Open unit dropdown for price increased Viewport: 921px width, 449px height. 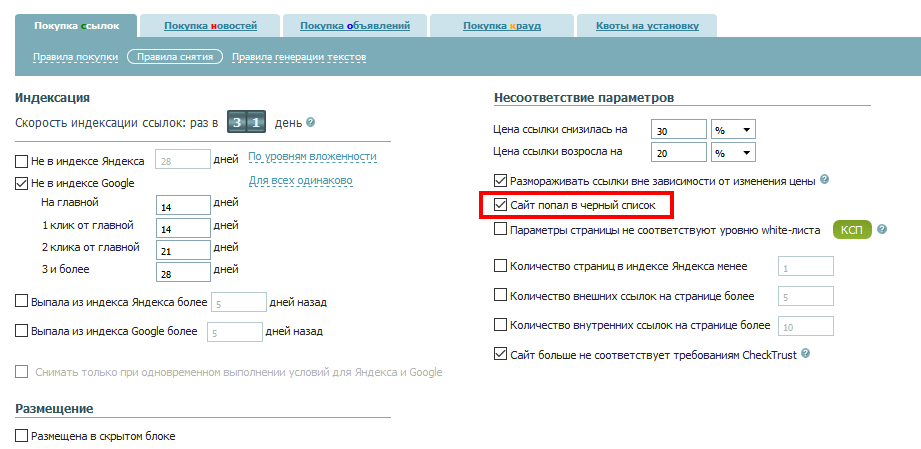click(x=733, y=152)
